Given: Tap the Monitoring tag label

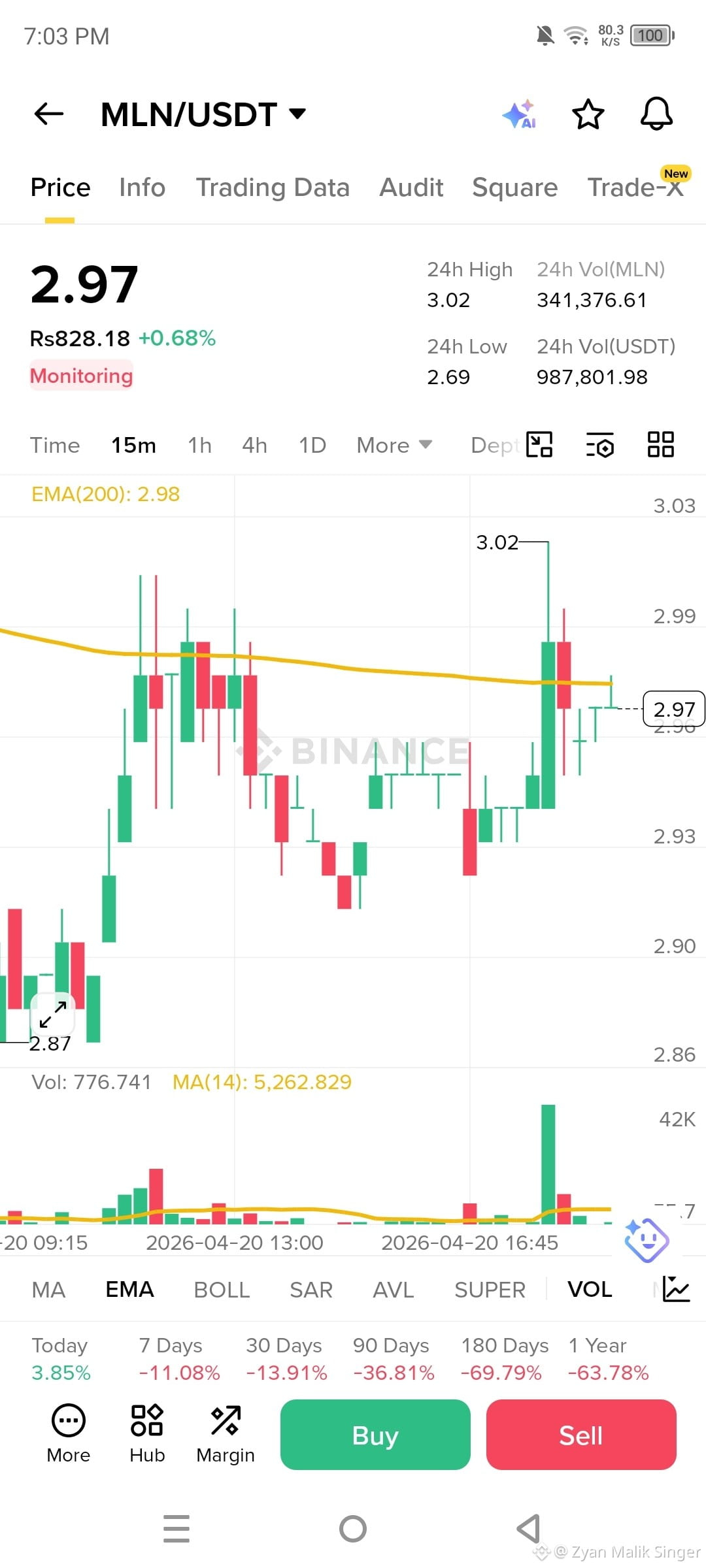Looking at the screenshot, I should [x=82, y=376].
